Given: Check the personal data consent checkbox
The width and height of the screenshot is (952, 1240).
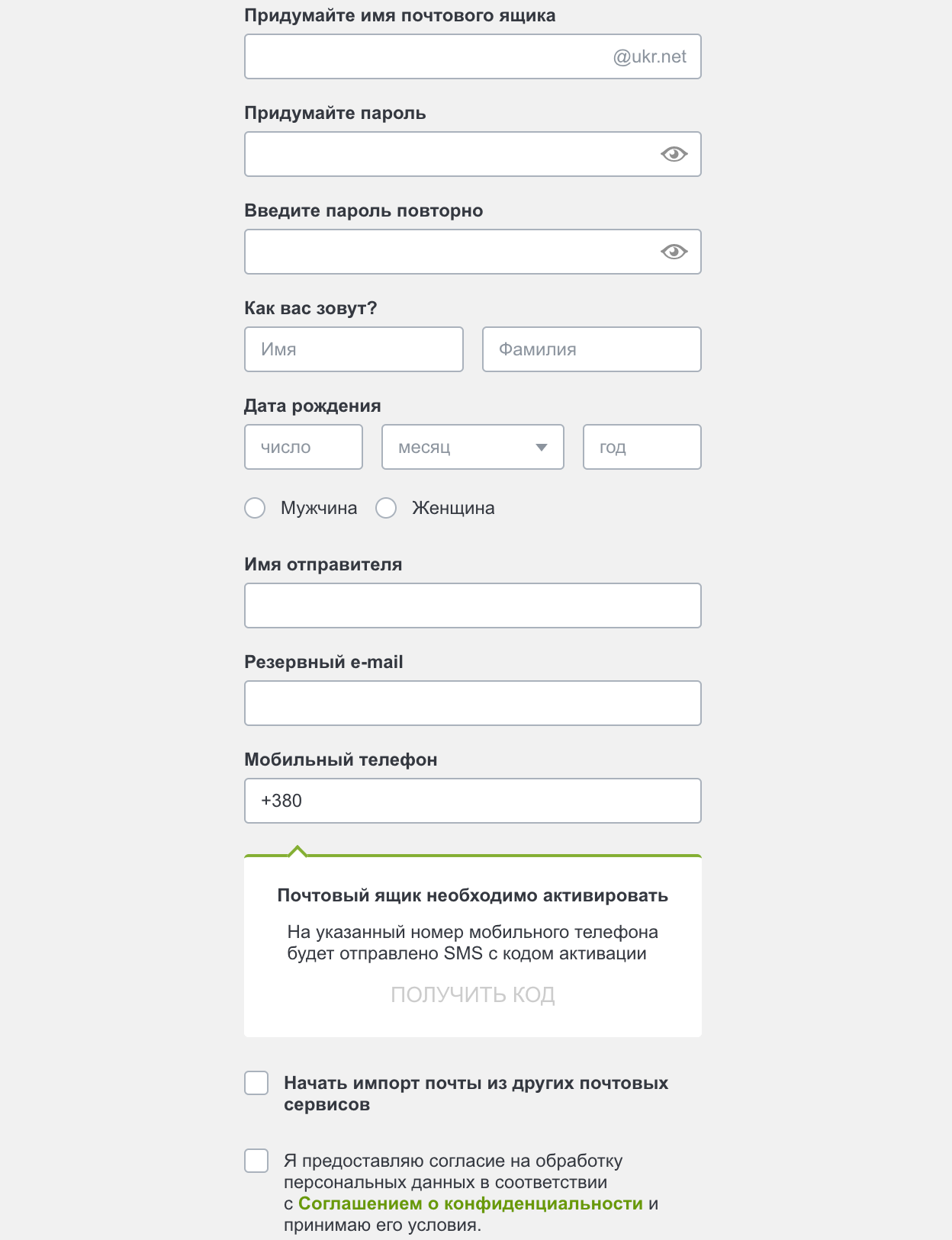Looking at the screenshot, I should click(256, 1161).
